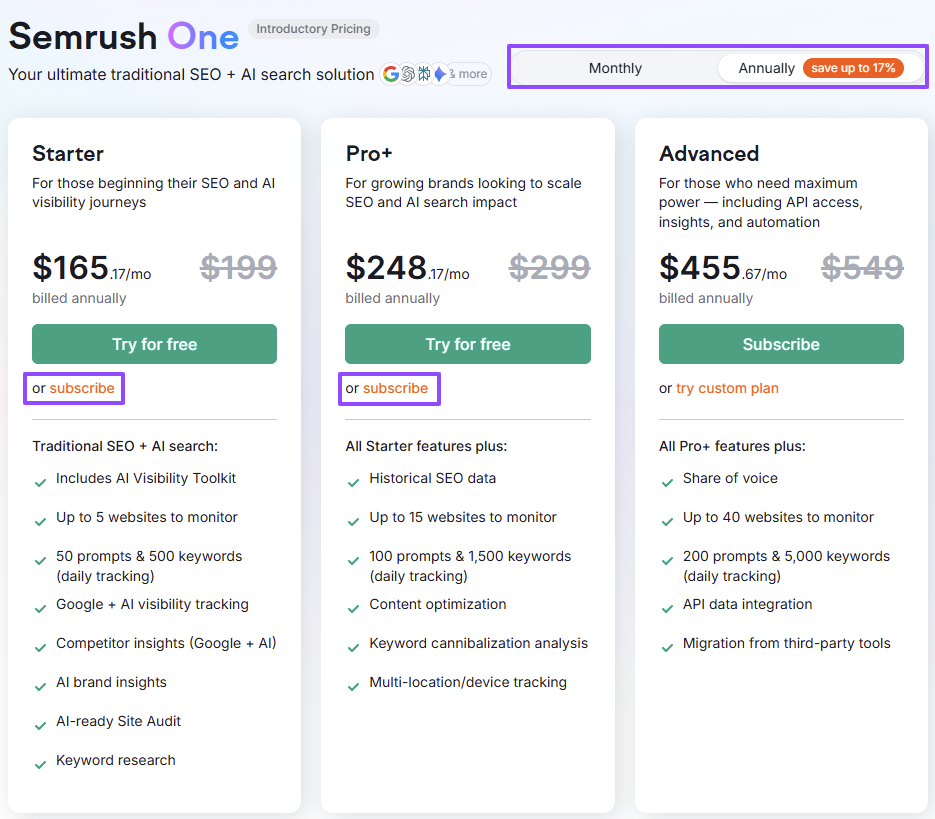This screenshot has height=819, width=935.
Task: Click the Gemini icon next to Perplexity
Action: click(x=440, y=74)
